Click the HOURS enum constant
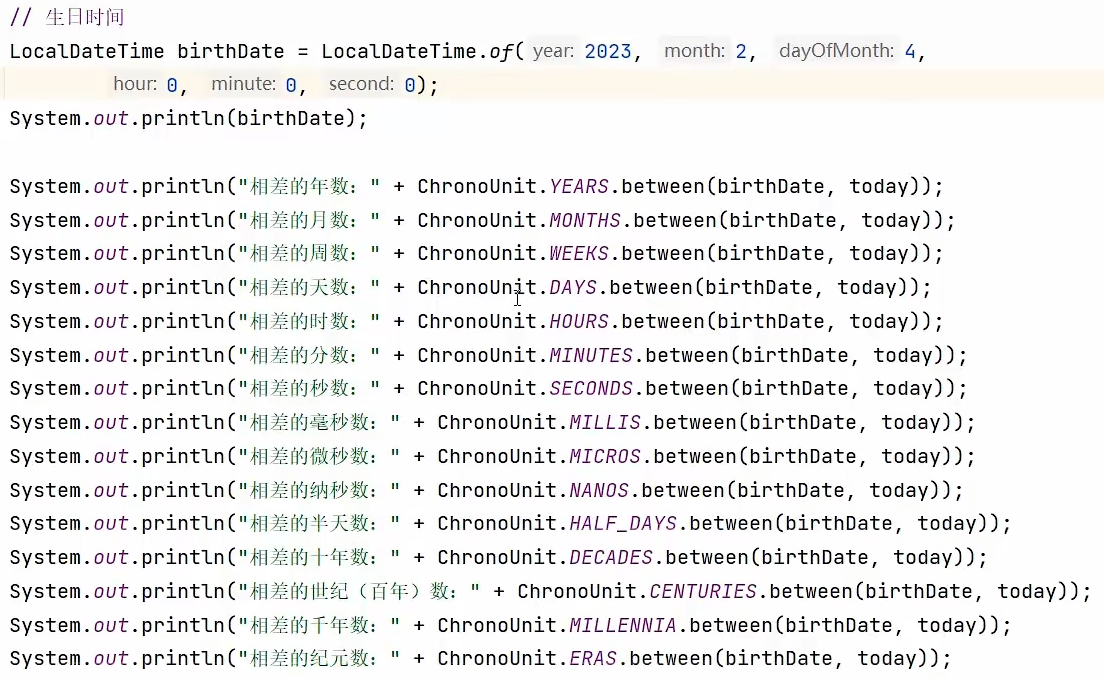1104x679 pixels. pyautogui.click(x=579, y=322)
